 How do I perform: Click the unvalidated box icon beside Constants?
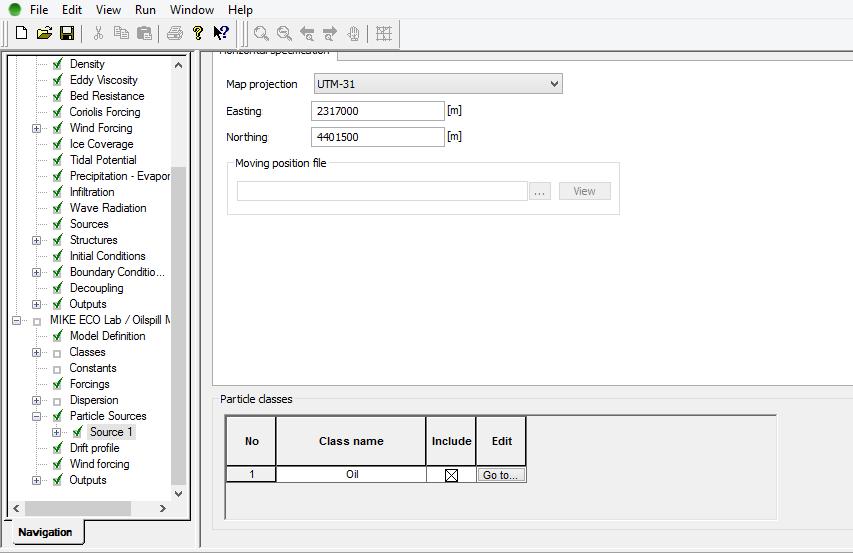(57, 369)
